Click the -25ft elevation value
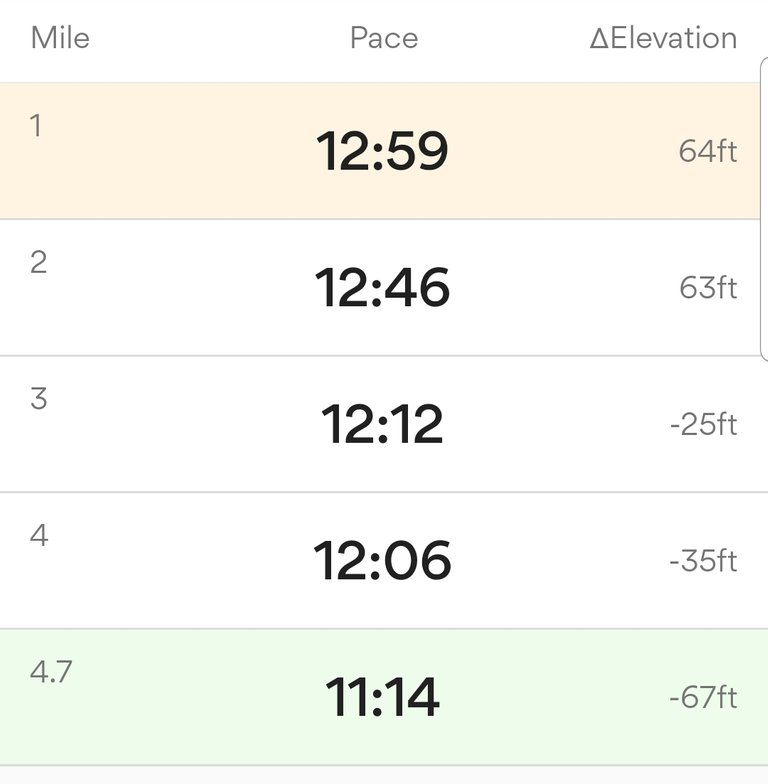Viewport: 768px width, 784px height. pyautogui.click(x=704, y=424)
